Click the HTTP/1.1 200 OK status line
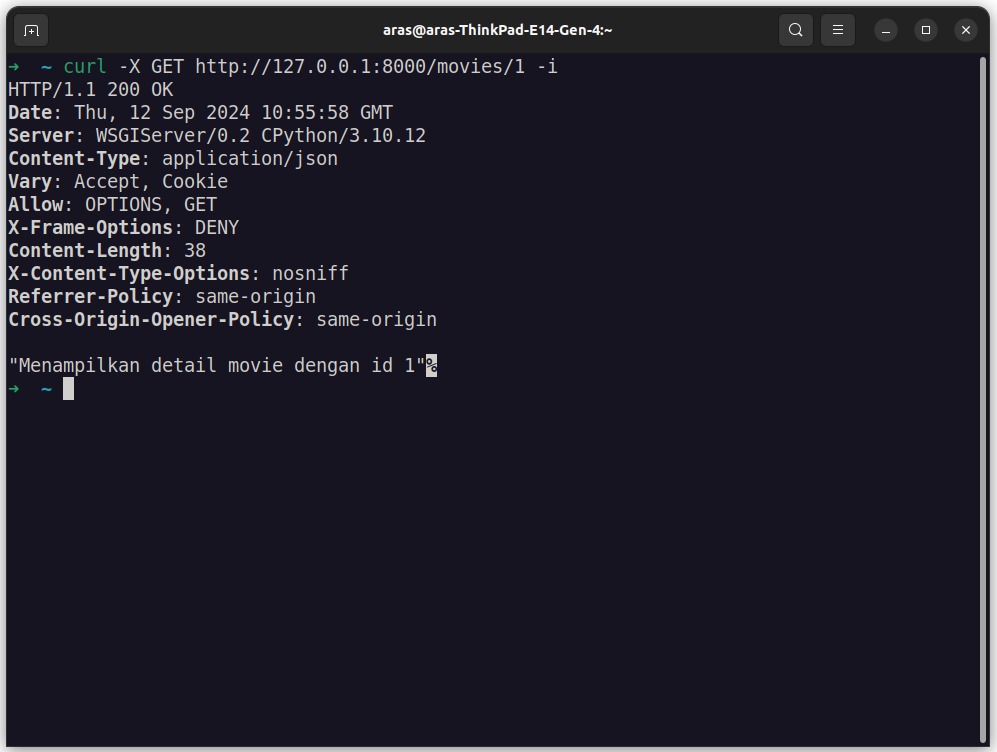The width and height of the screenshot is (997, 752). 90,90
